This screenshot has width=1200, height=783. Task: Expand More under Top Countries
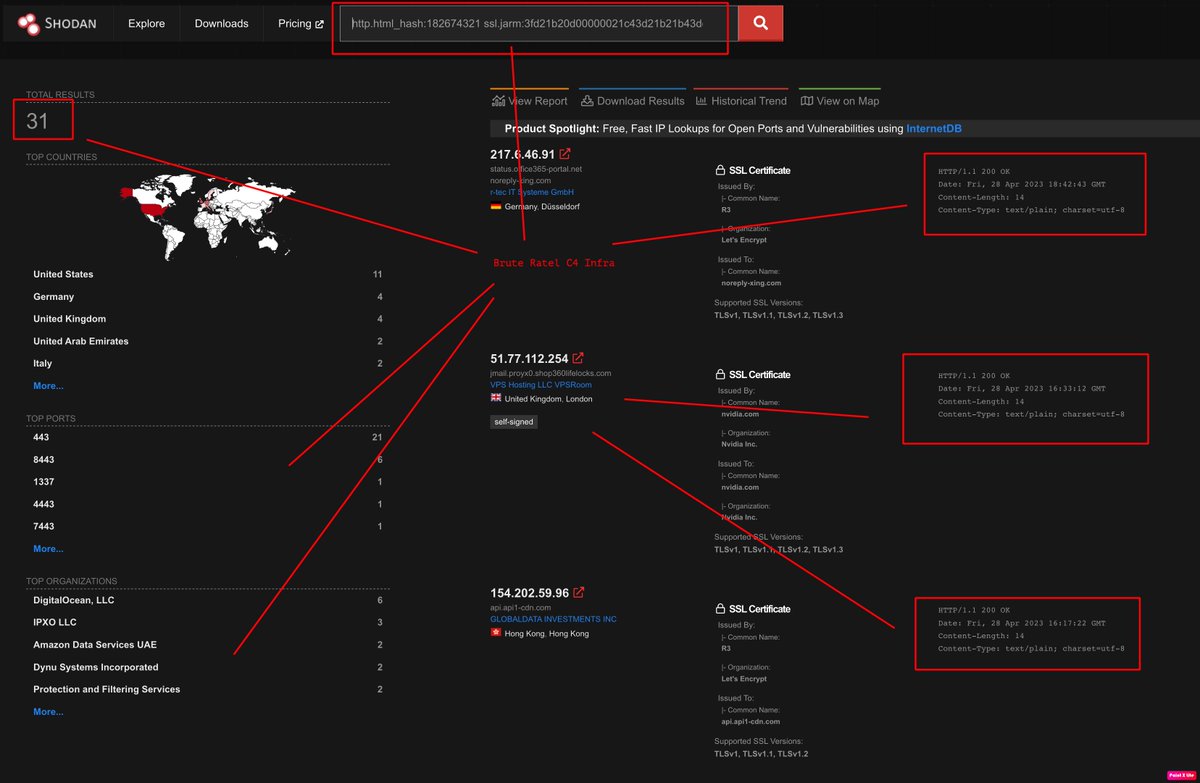pos(48,385)
